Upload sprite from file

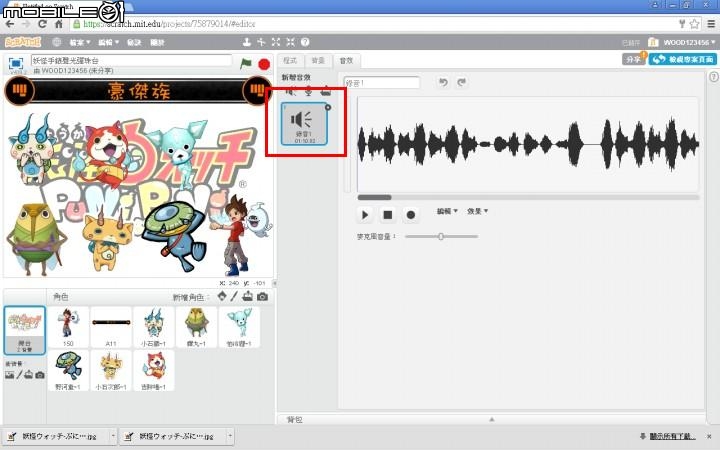tap(248, 296)
